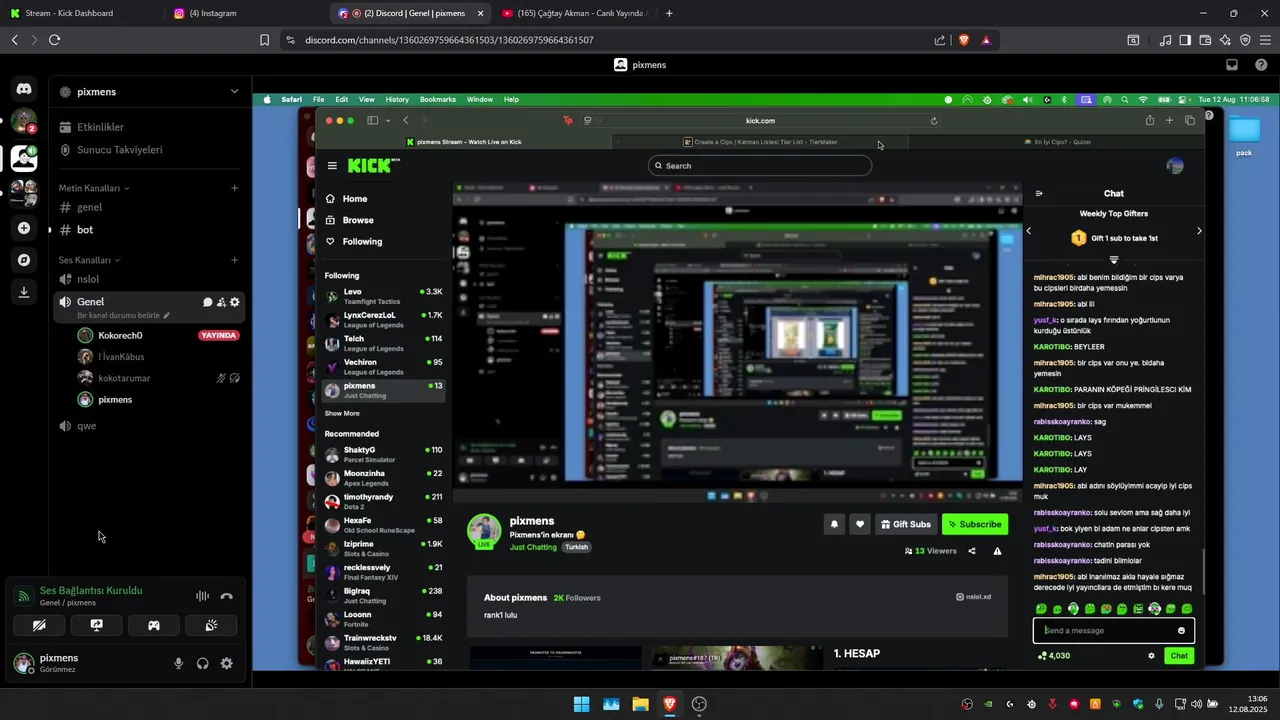Toggle the Kick heart follow button in stream
This screenshot has height=720, width=1280.
pyautogui.click(x=859, y=524)
